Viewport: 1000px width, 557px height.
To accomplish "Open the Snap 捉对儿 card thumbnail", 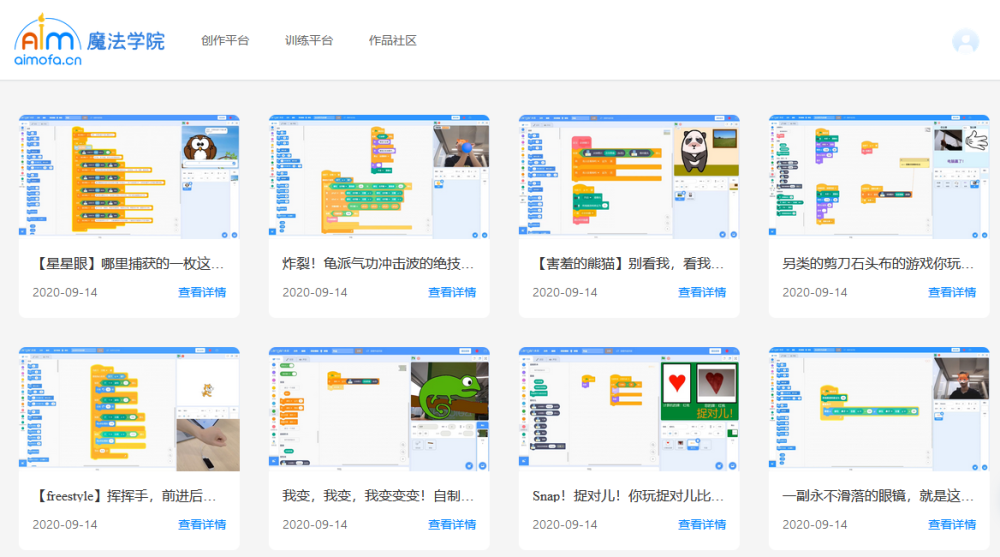I will [x=629, y=409].
